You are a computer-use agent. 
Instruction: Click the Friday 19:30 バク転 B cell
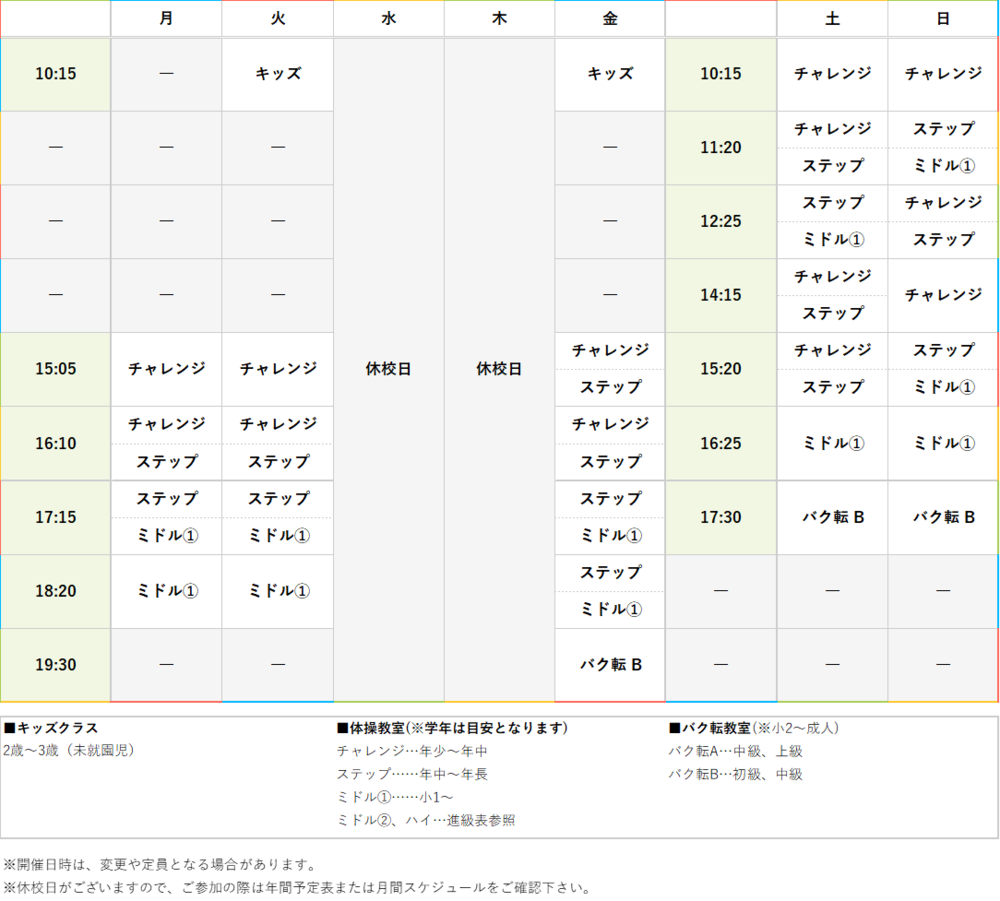coord(610,665)
